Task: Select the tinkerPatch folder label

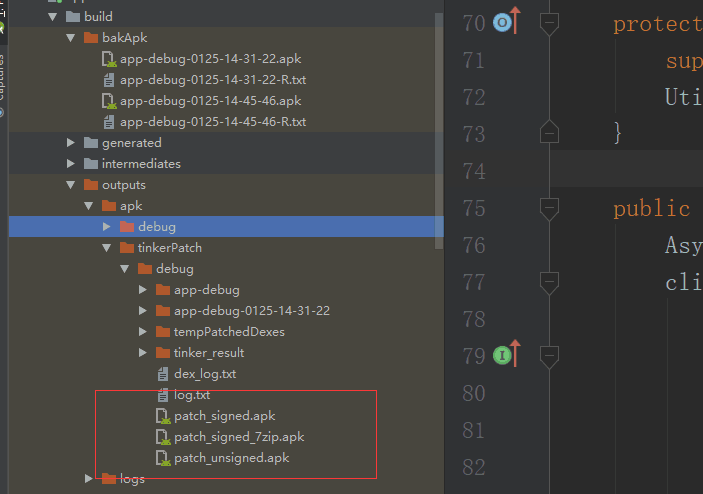Action: coord(169,248)
